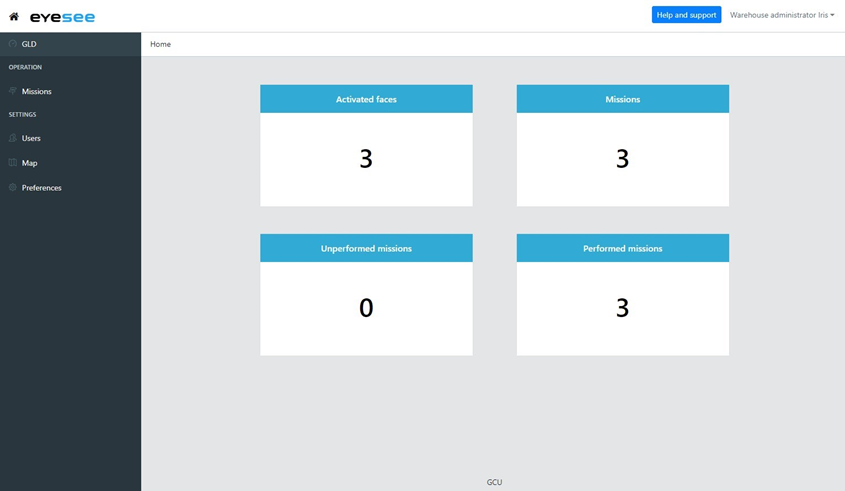The image size is (845, 491).
Task: Click the eyesee logo
Action: [62, 17]
